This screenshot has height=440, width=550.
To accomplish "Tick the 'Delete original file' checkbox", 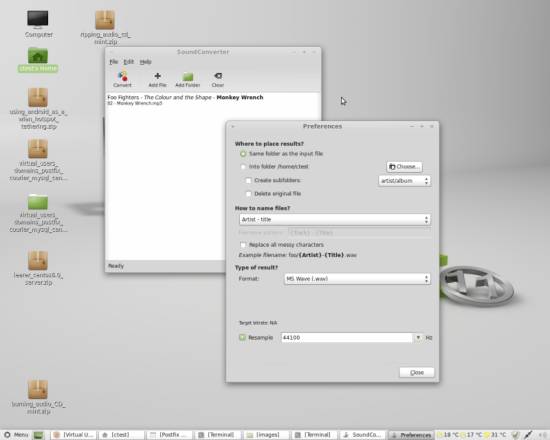I will [248, 194].
